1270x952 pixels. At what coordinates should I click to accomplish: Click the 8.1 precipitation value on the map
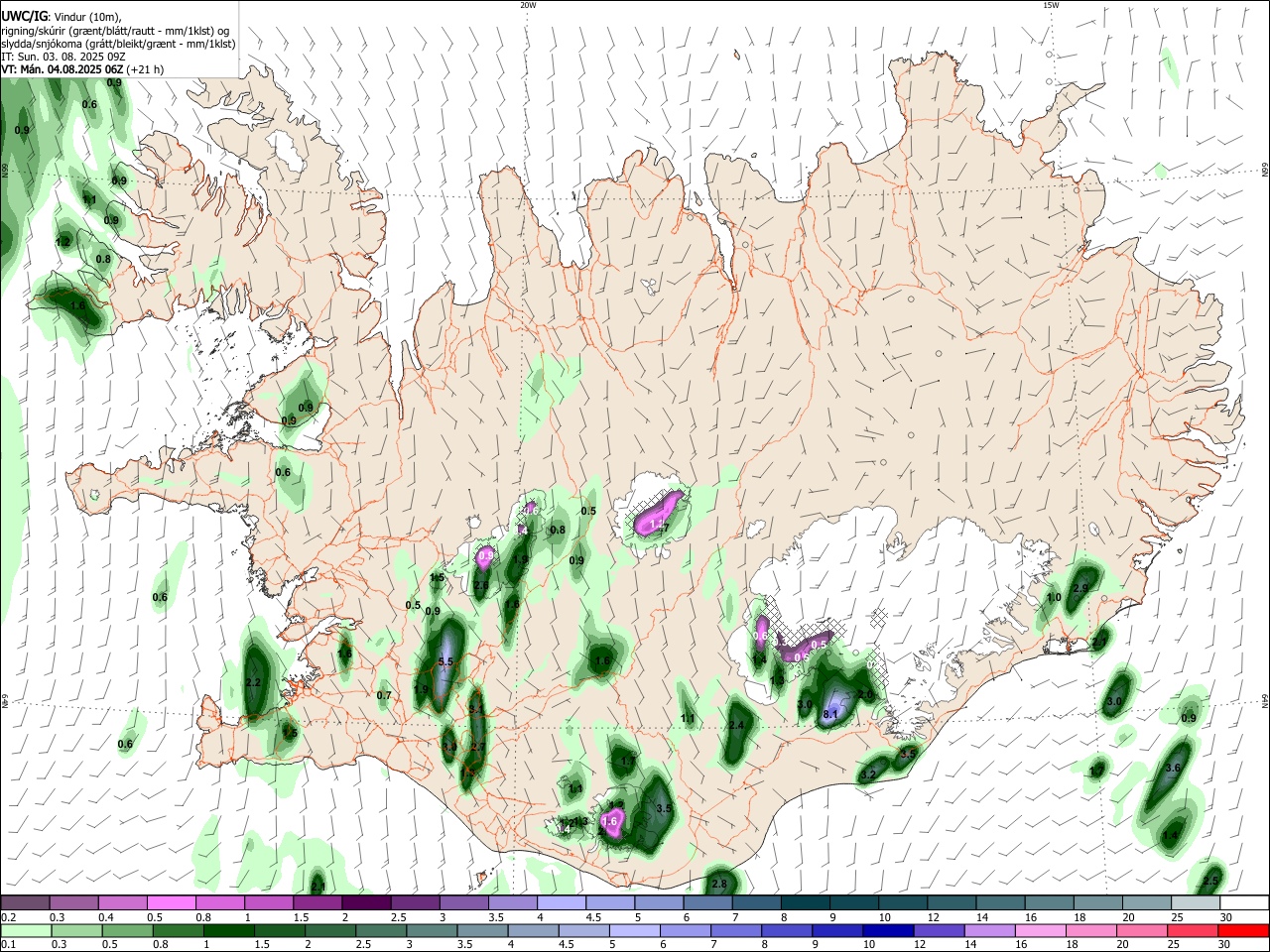pos(831,714)
